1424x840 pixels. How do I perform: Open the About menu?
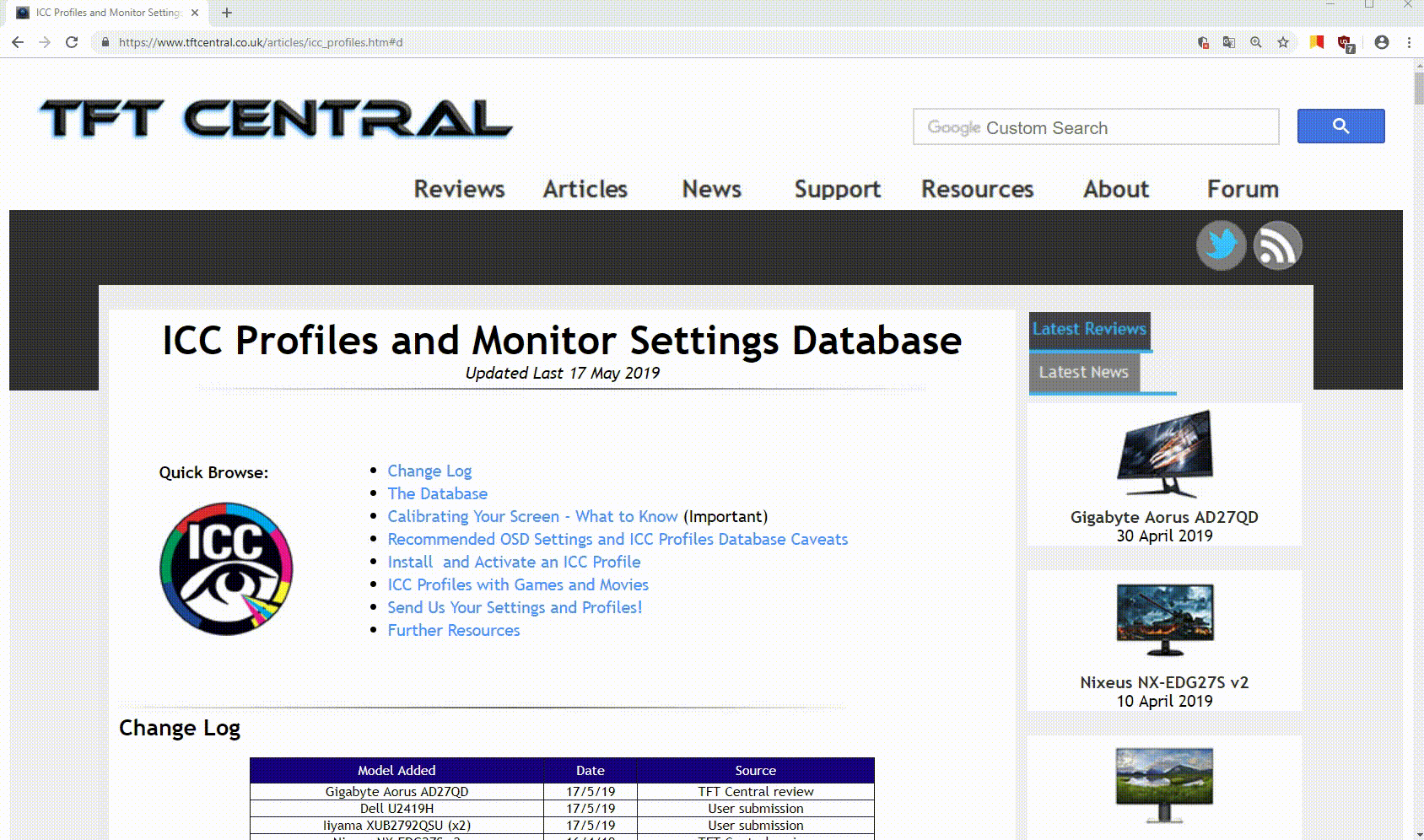click(x=1116, y=189)
